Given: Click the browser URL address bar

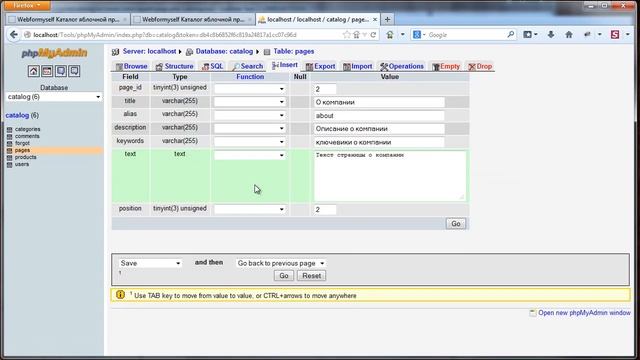Looking at the screenshot, I should coord(184,35).
